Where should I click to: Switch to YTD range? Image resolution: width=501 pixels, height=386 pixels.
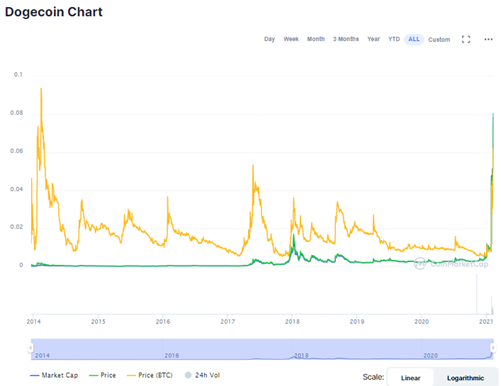coord(394,39)
